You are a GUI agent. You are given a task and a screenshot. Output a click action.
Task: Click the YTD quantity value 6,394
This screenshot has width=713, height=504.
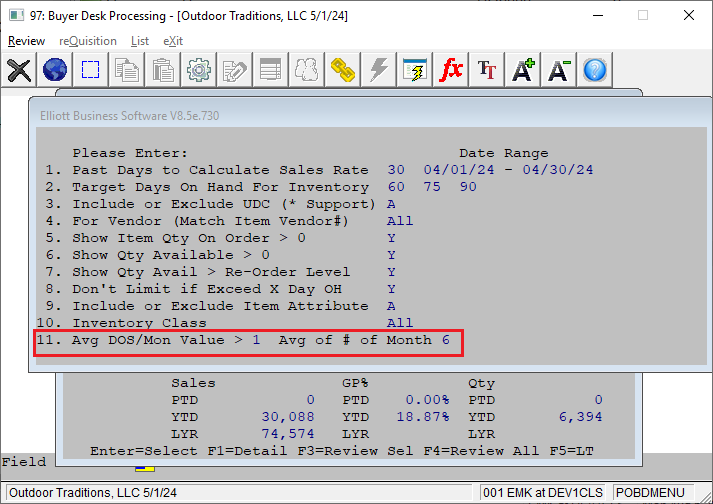click(x=581, y=417)
